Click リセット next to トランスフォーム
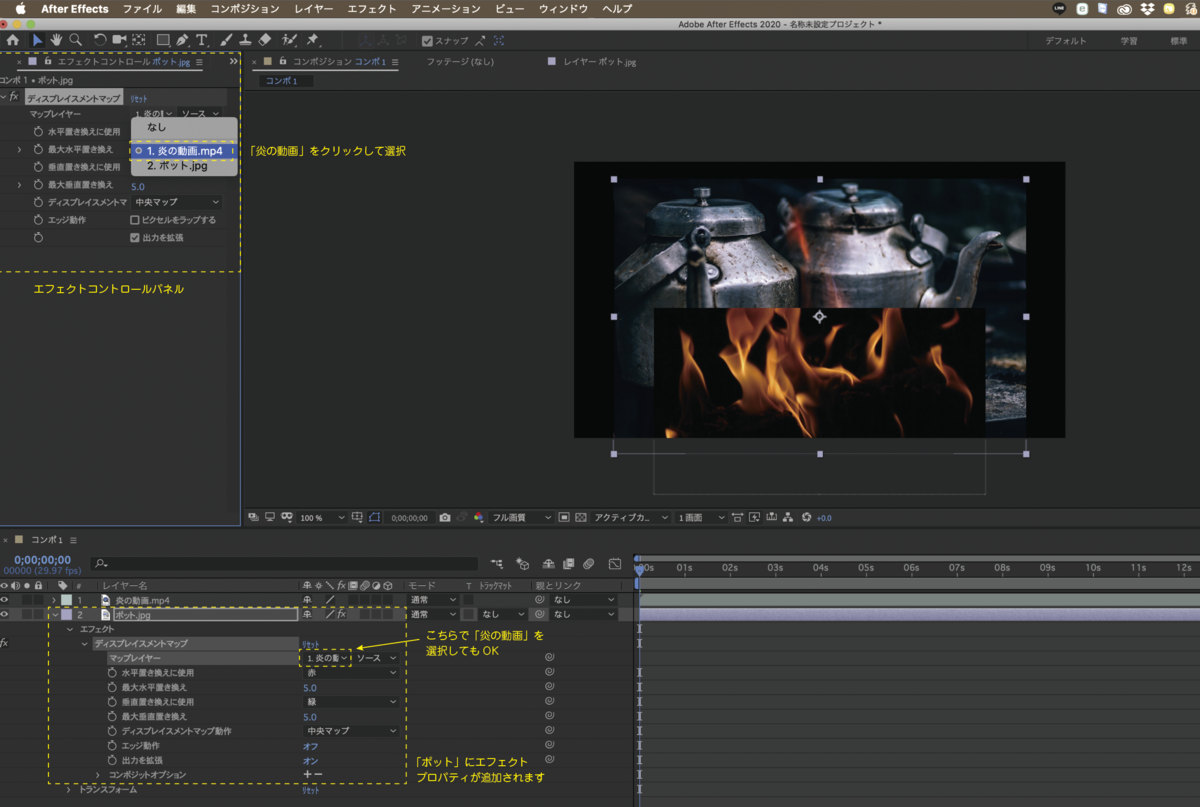Image resolution: width=1200 pixels, height=807 pixels. coord(311,790)
